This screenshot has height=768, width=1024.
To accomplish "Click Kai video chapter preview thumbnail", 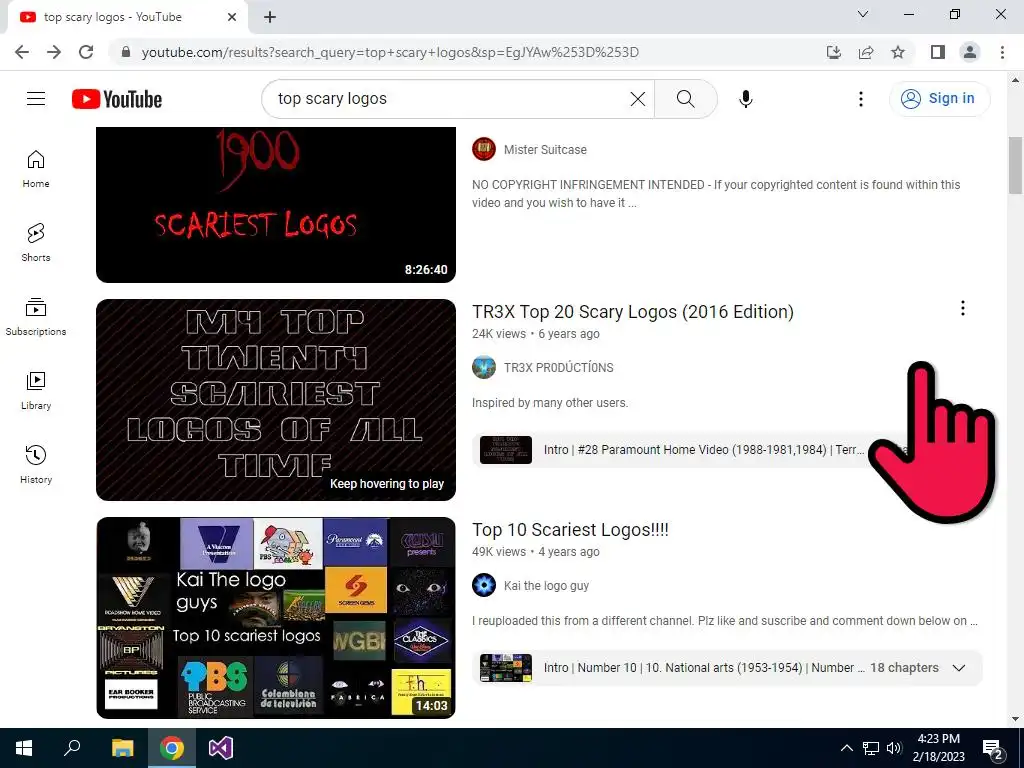I will point(506,668).
